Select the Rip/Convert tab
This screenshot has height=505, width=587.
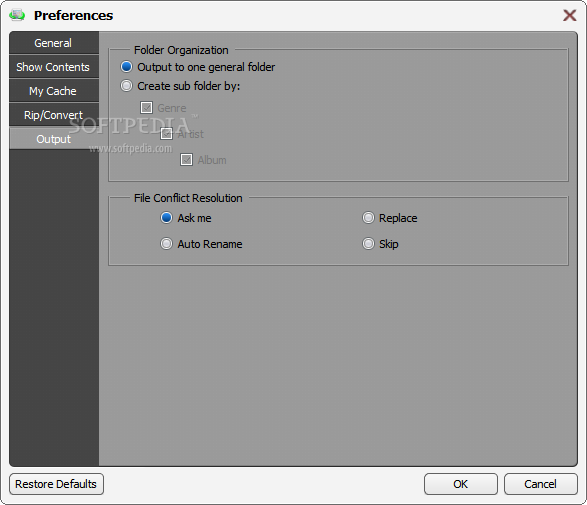pyautogui.click(x=54, y=115)
